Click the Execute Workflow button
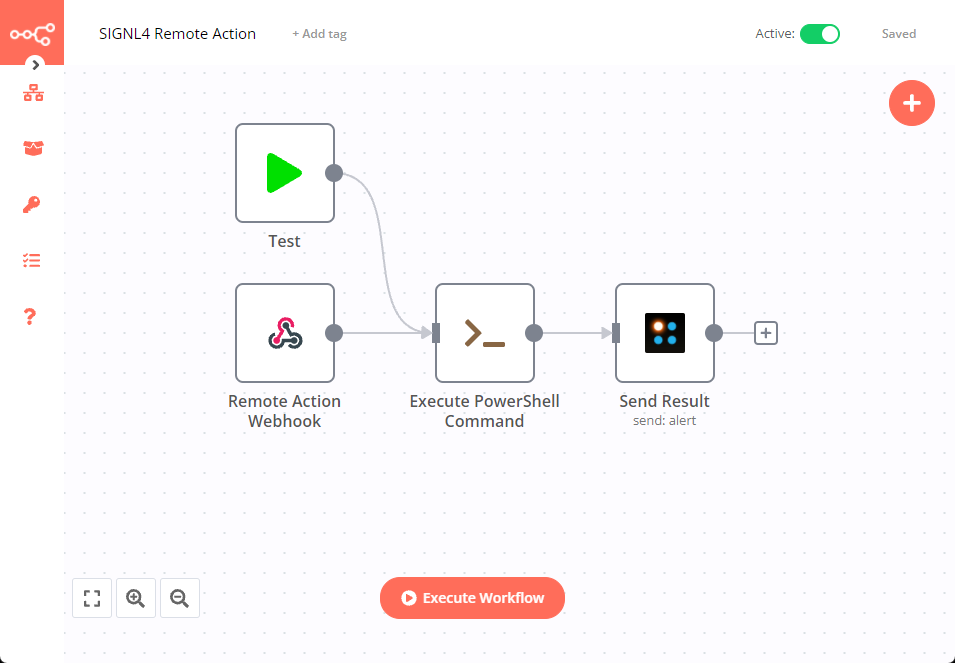Viewport: 955px width, 663px height. tap(472, 598)
